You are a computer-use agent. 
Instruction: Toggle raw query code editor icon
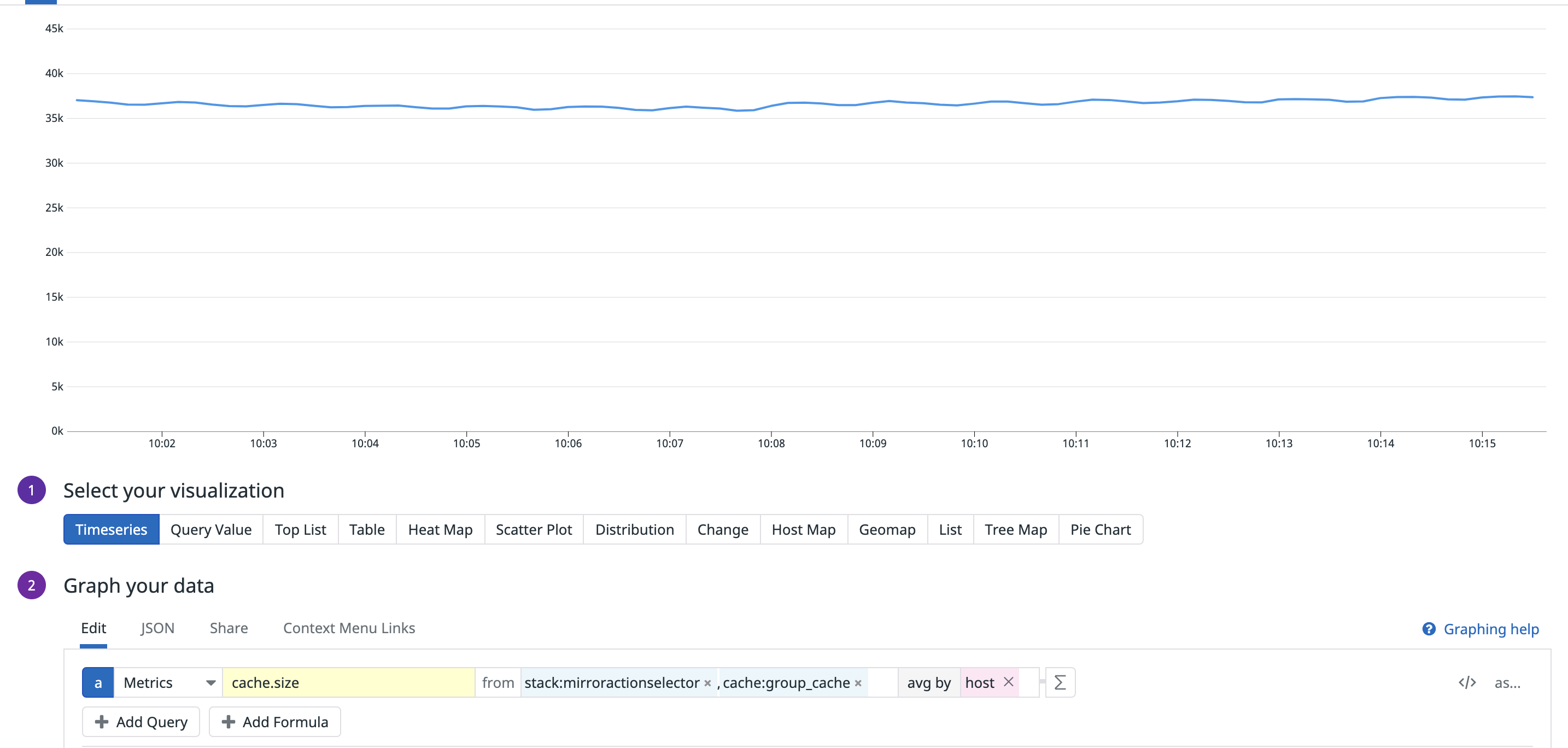[1467, 682]
